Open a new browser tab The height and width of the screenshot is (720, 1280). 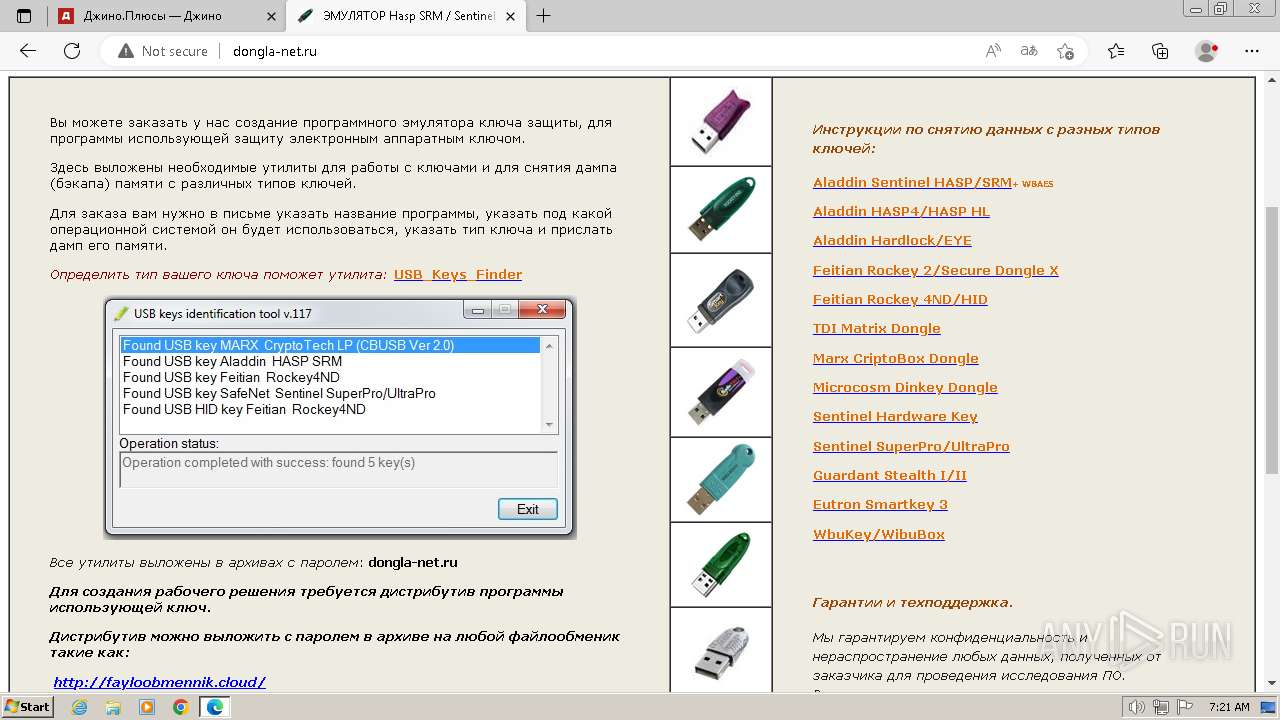[x=544, y=16]
